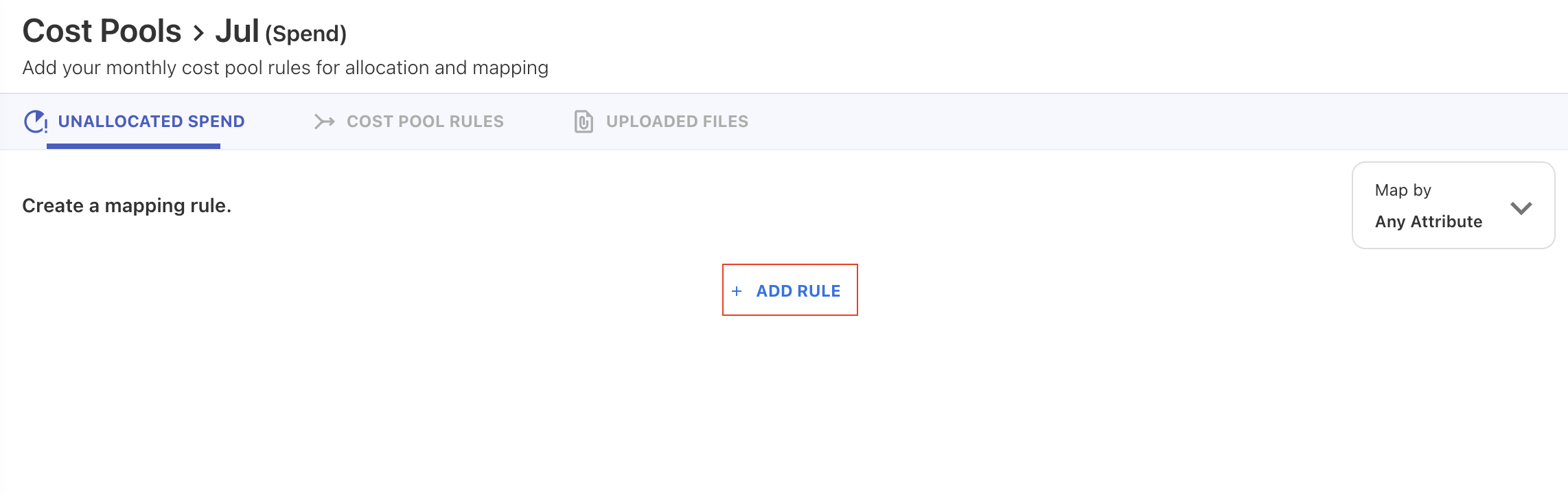Viewport: 1568px width, 493px height.
Task: Switch to the Cost Pool Rules tab
Action: (424, 122)
